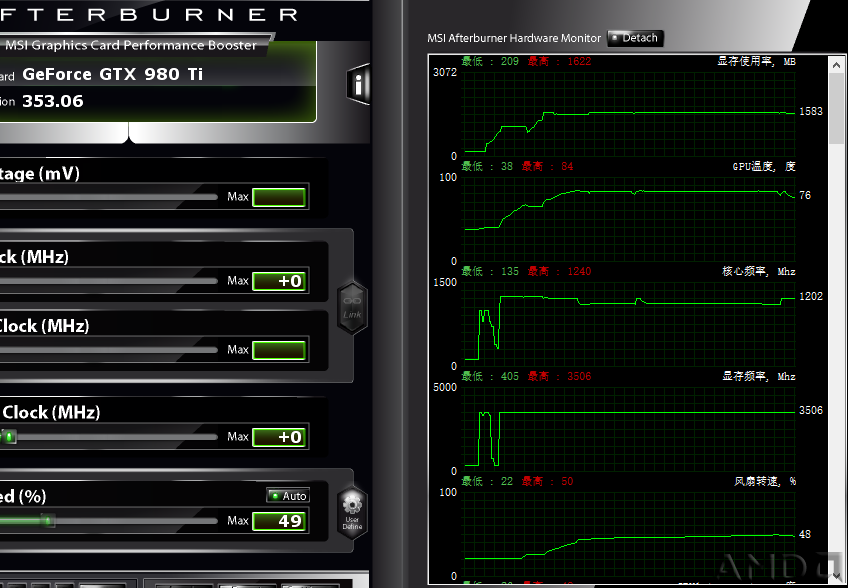
Task: Click the User Define fan gear icon
Action: pyautogui.click(x=352, y=513)
